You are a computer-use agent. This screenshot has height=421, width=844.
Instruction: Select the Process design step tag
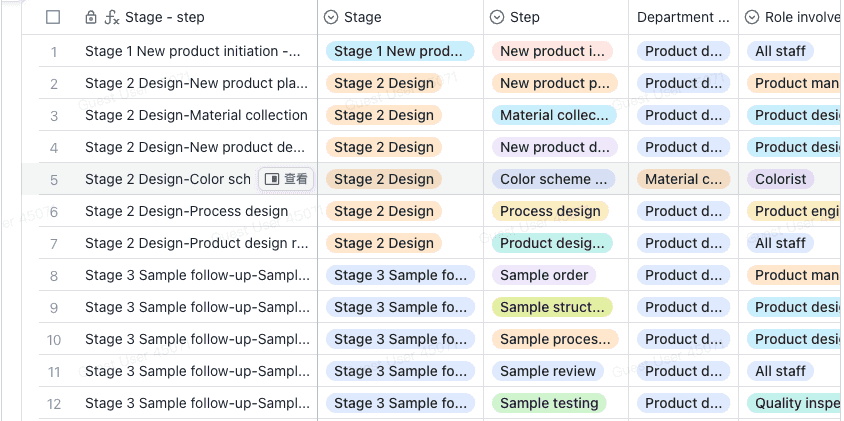[550, 211]
